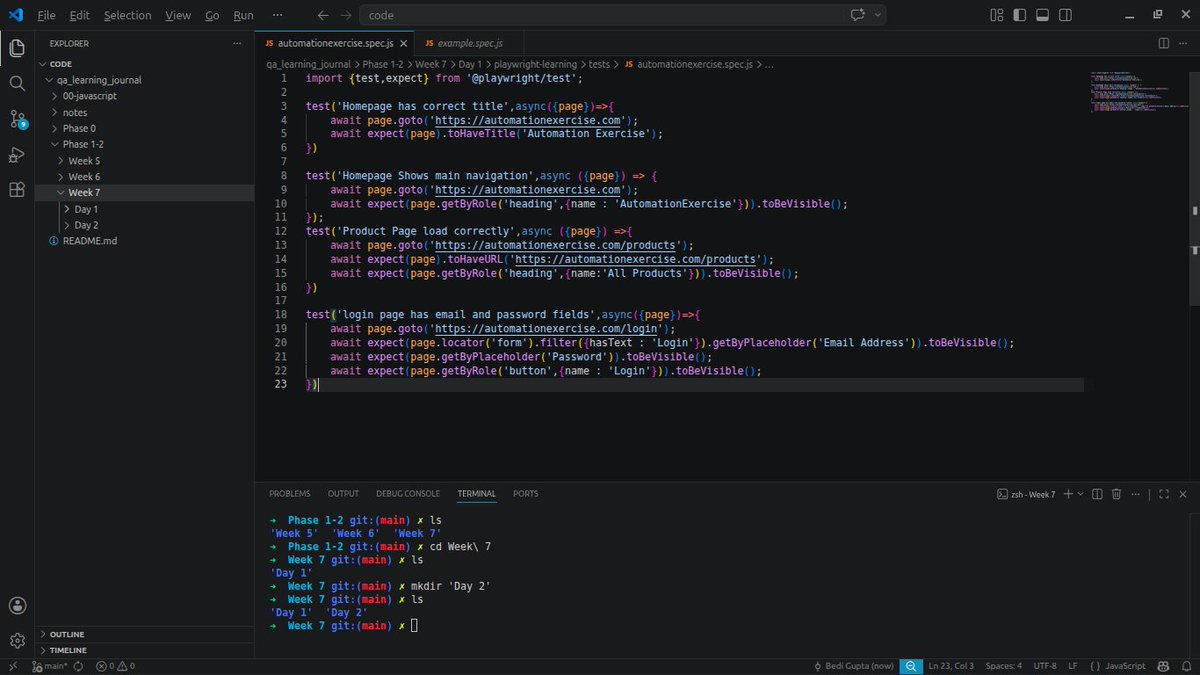The width and height of the screenshot is (1200, 675).
Task: Open the Run and Debug view
Action: (x=17, y=154)
